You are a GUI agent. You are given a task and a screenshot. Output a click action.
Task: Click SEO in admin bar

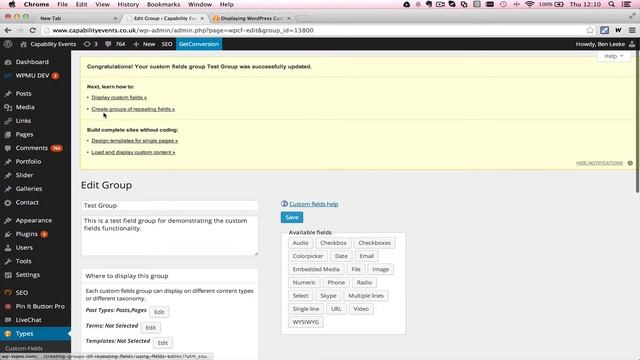pyautogui.click(x=167, y=44)
